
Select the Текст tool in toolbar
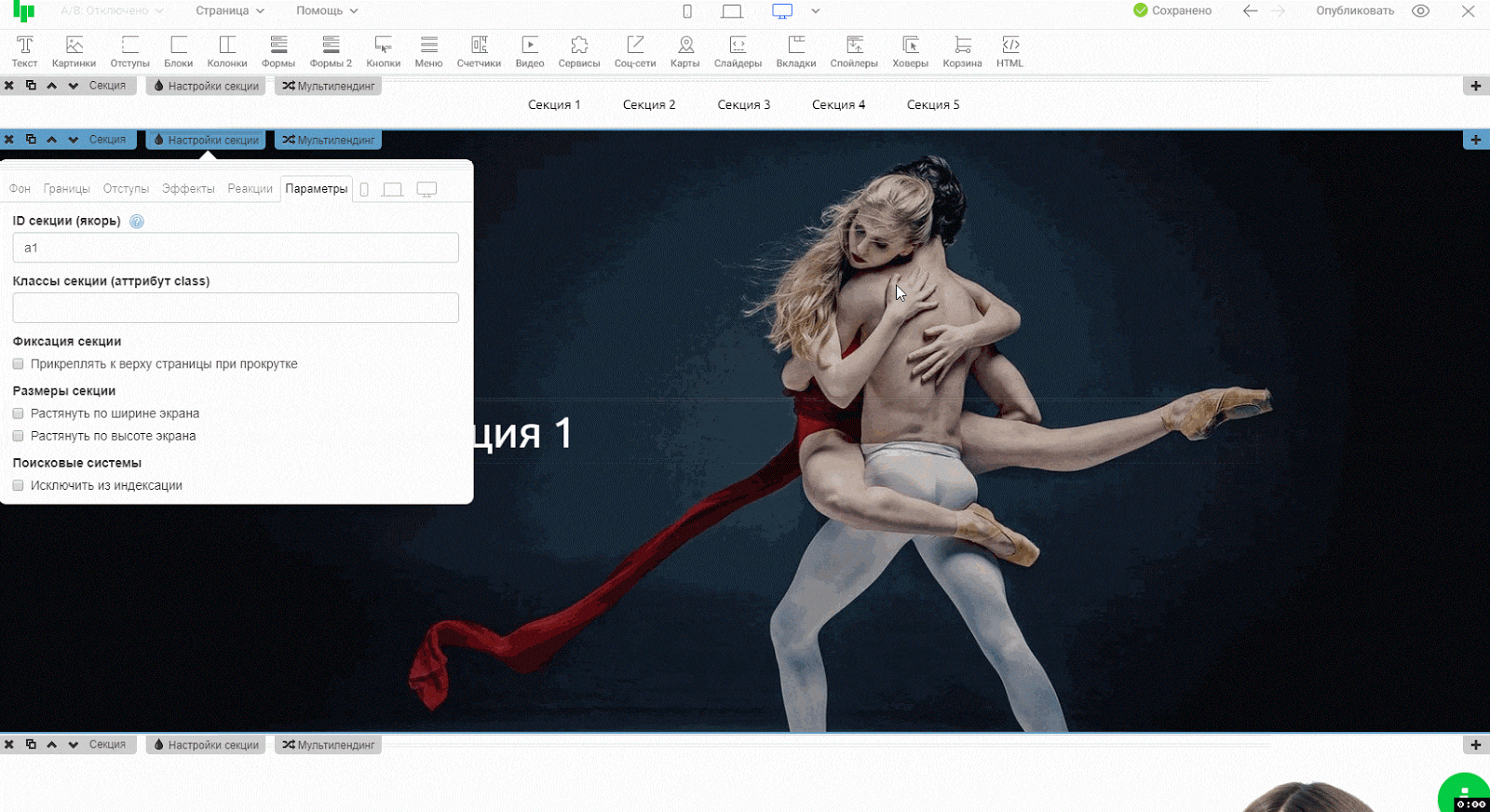point(24,51)
